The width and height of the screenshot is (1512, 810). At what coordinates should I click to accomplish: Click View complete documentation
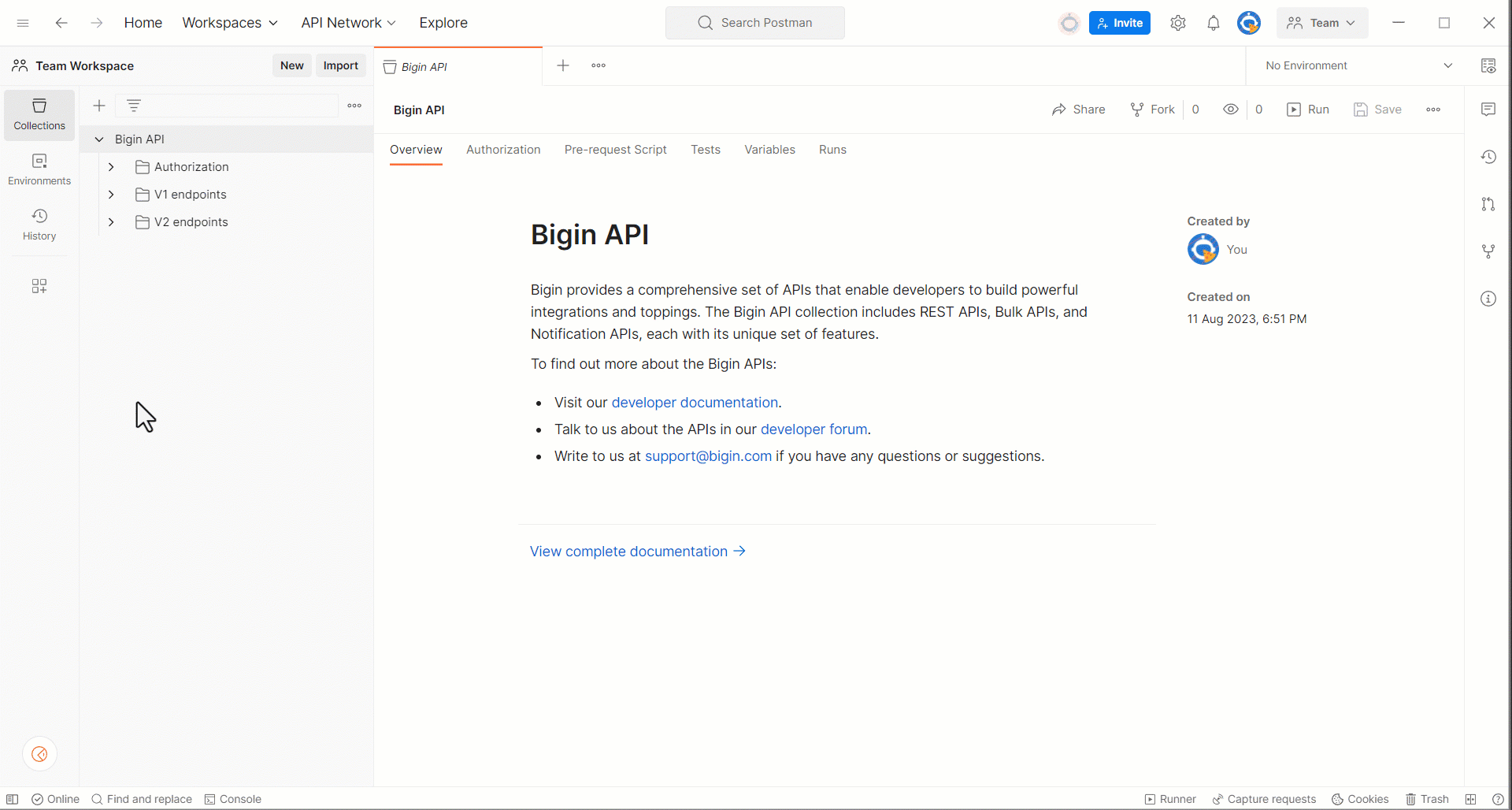coord(638,552)
